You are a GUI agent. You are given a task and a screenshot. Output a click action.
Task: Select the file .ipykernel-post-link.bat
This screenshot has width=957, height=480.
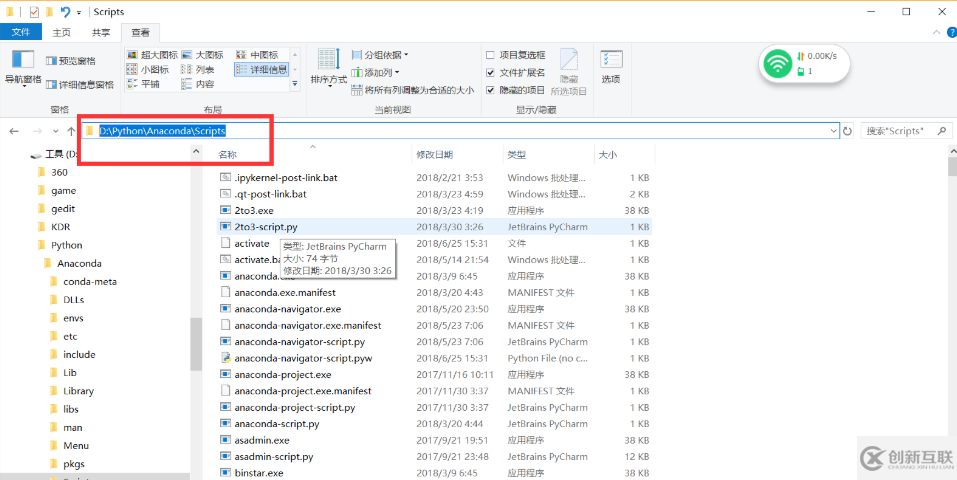[x=286, y=178]
